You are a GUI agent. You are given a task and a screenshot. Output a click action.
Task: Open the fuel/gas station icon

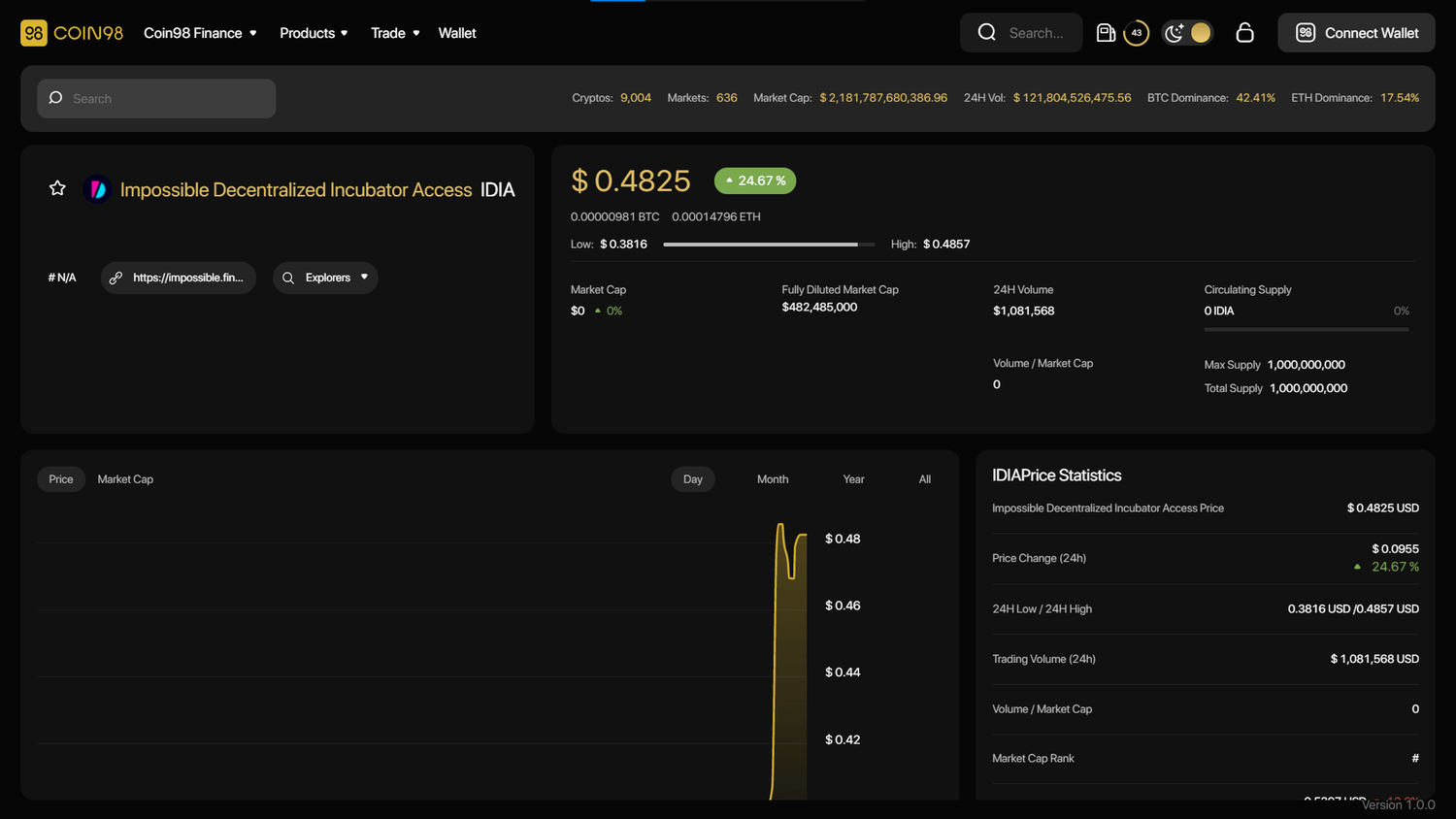1106,33
